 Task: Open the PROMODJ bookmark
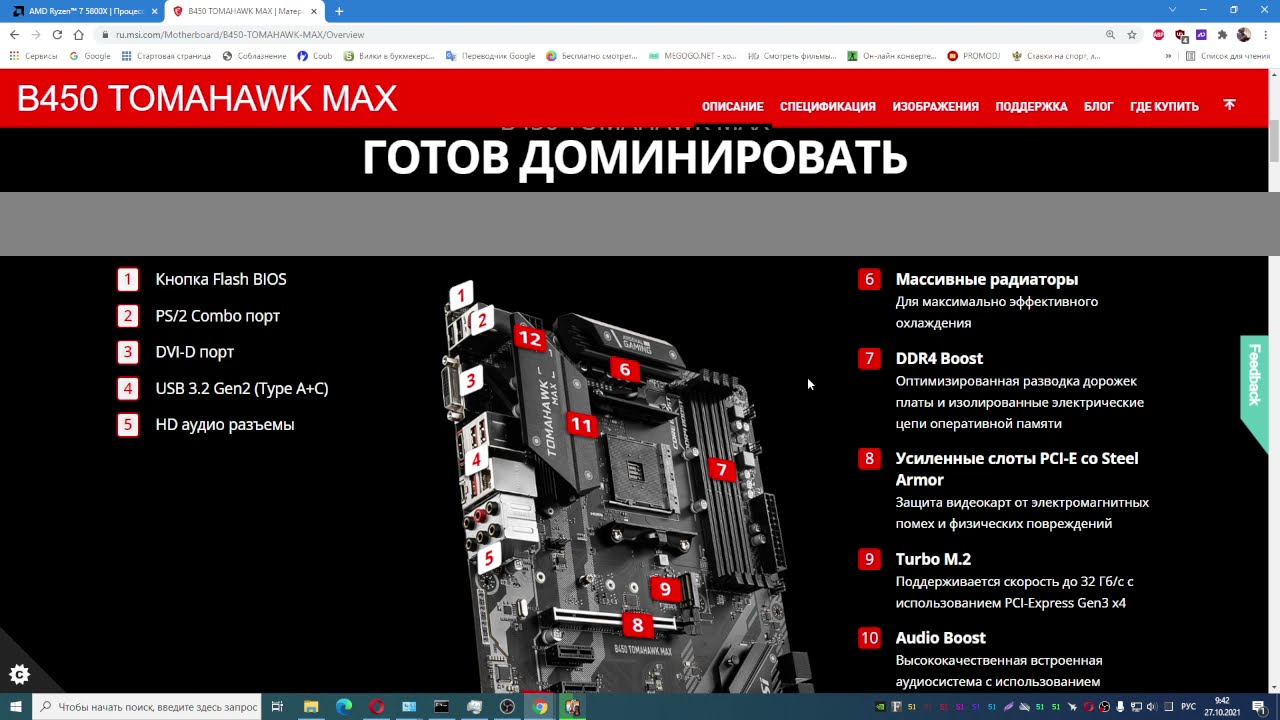974,56
